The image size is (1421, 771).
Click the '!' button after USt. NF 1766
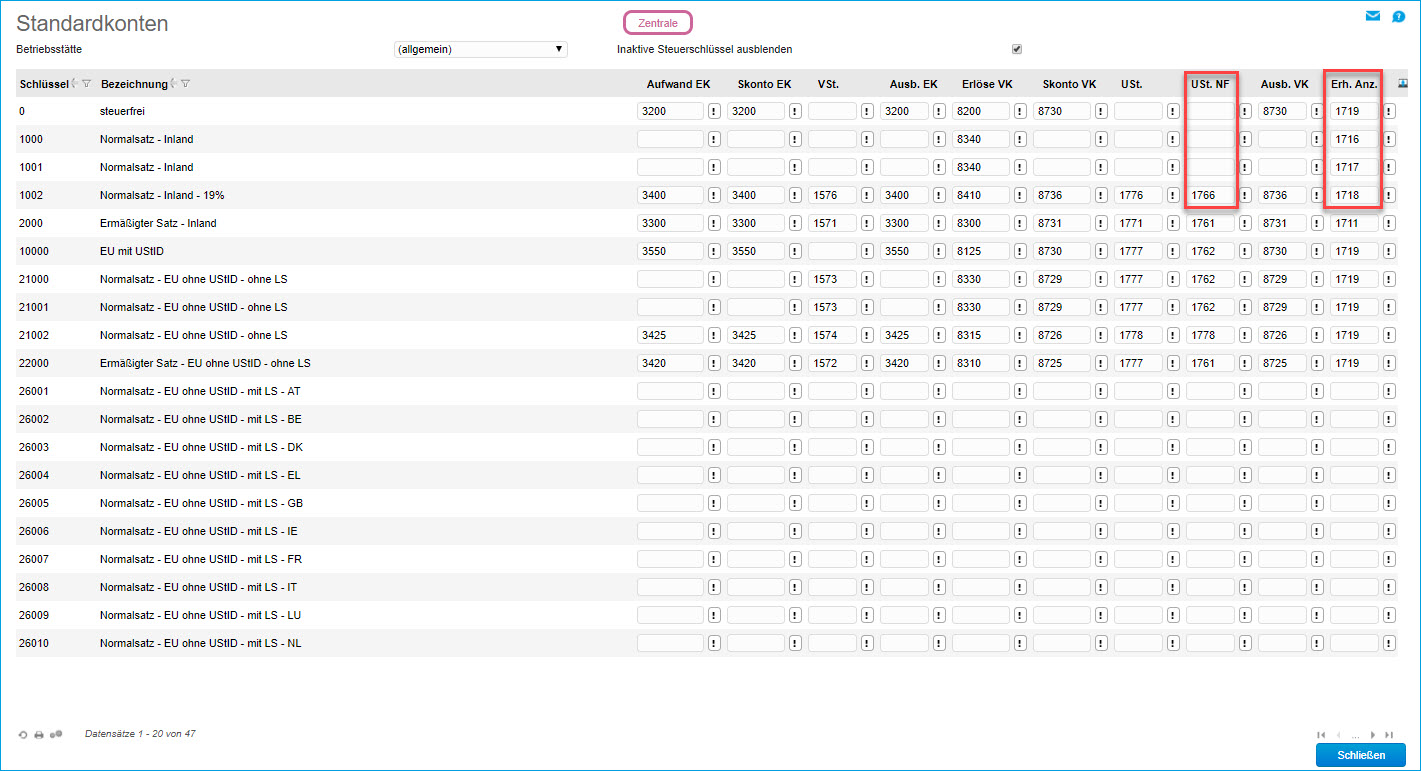[1245, 195]
